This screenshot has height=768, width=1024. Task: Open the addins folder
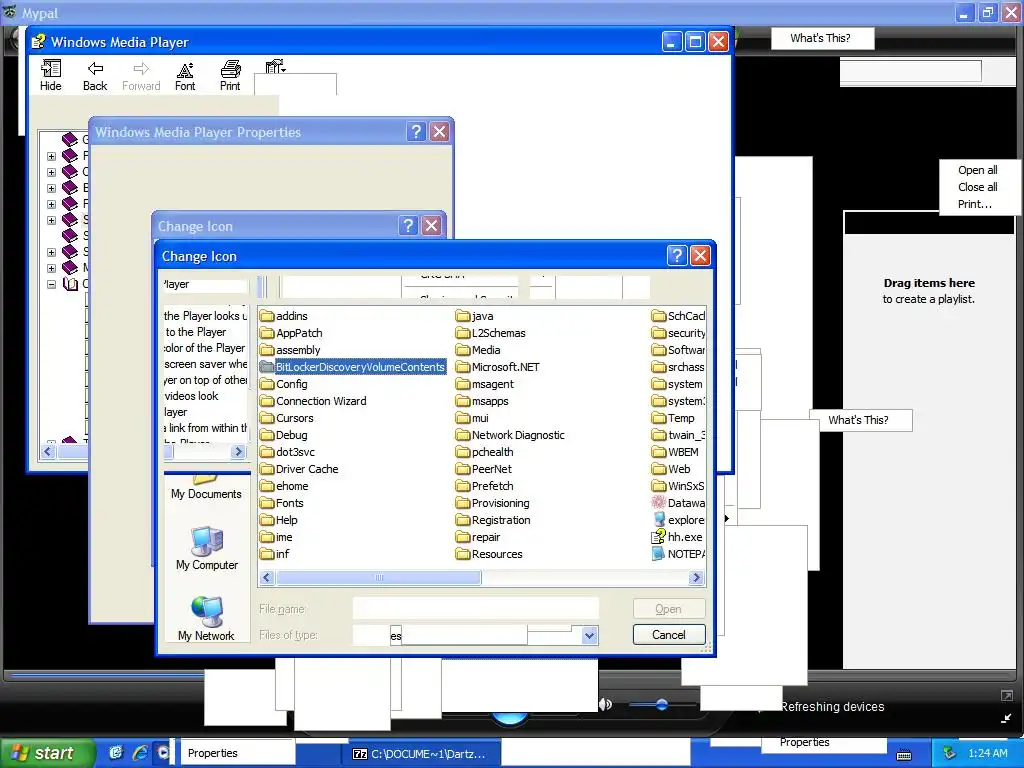click(x=283, y=316)
